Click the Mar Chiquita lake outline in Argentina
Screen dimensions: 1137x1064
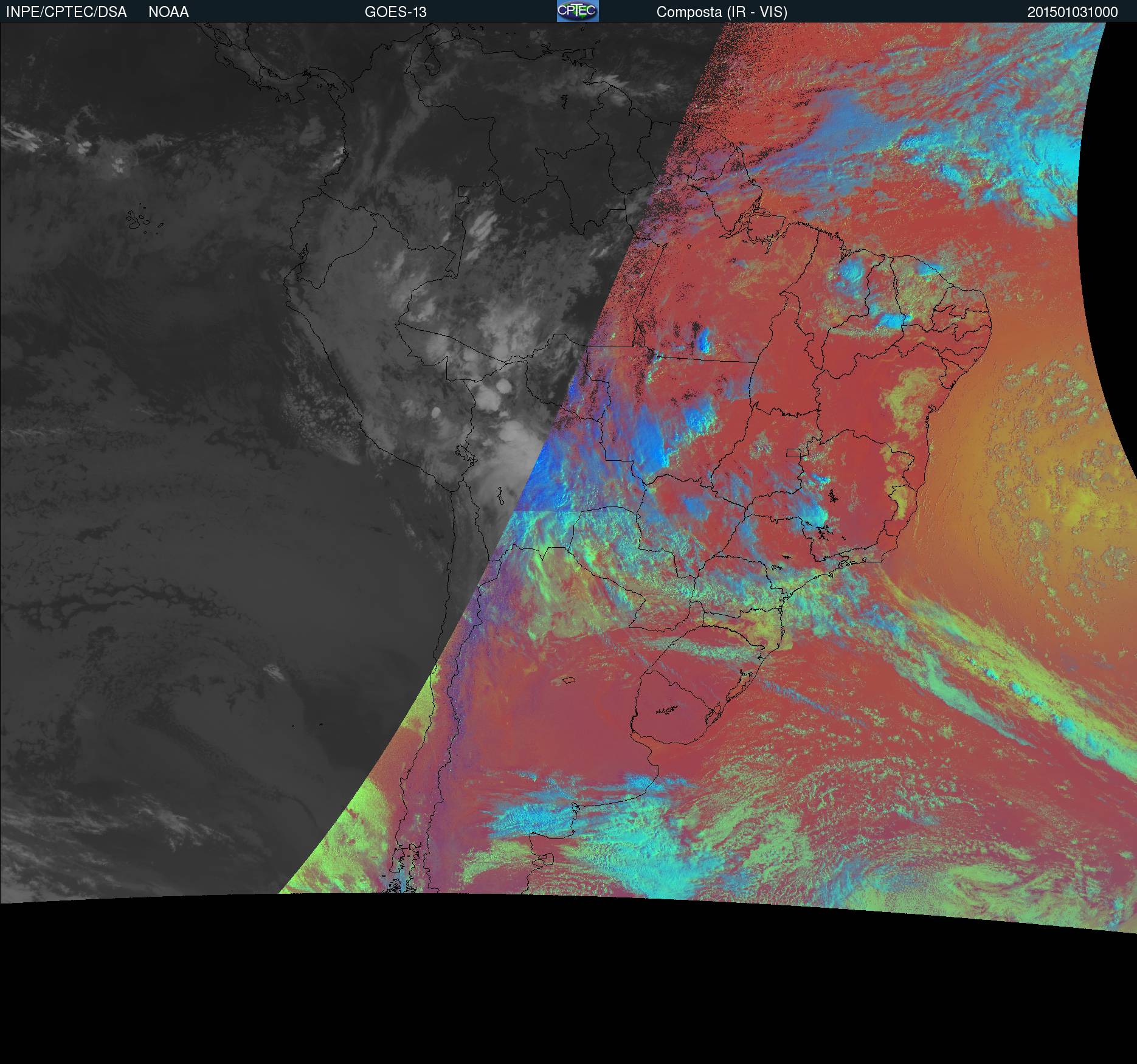tap(569, 681)
